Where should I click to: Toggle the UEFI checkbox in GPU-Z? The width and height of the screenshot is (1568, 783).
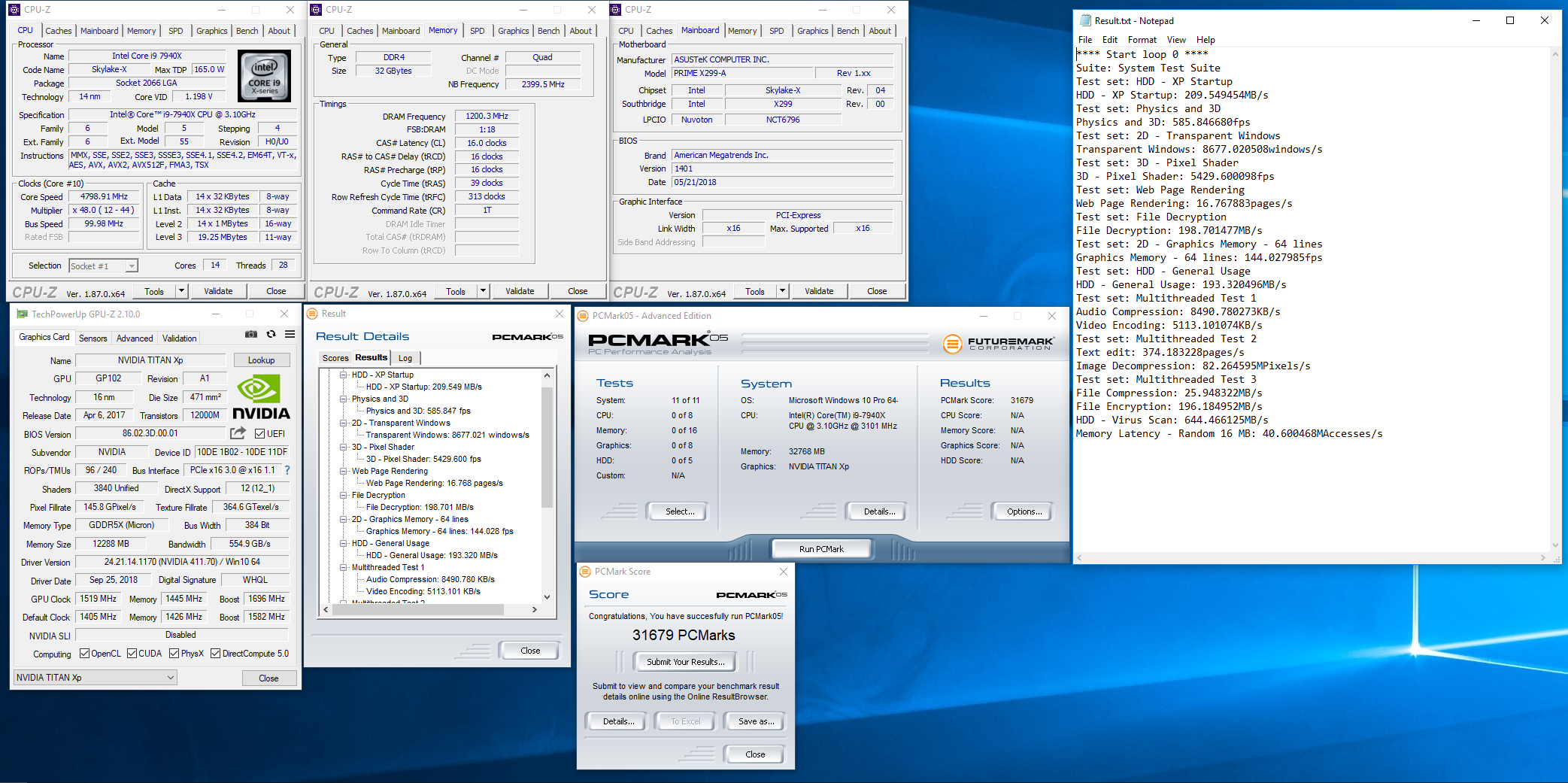click(x=259, y=434)
